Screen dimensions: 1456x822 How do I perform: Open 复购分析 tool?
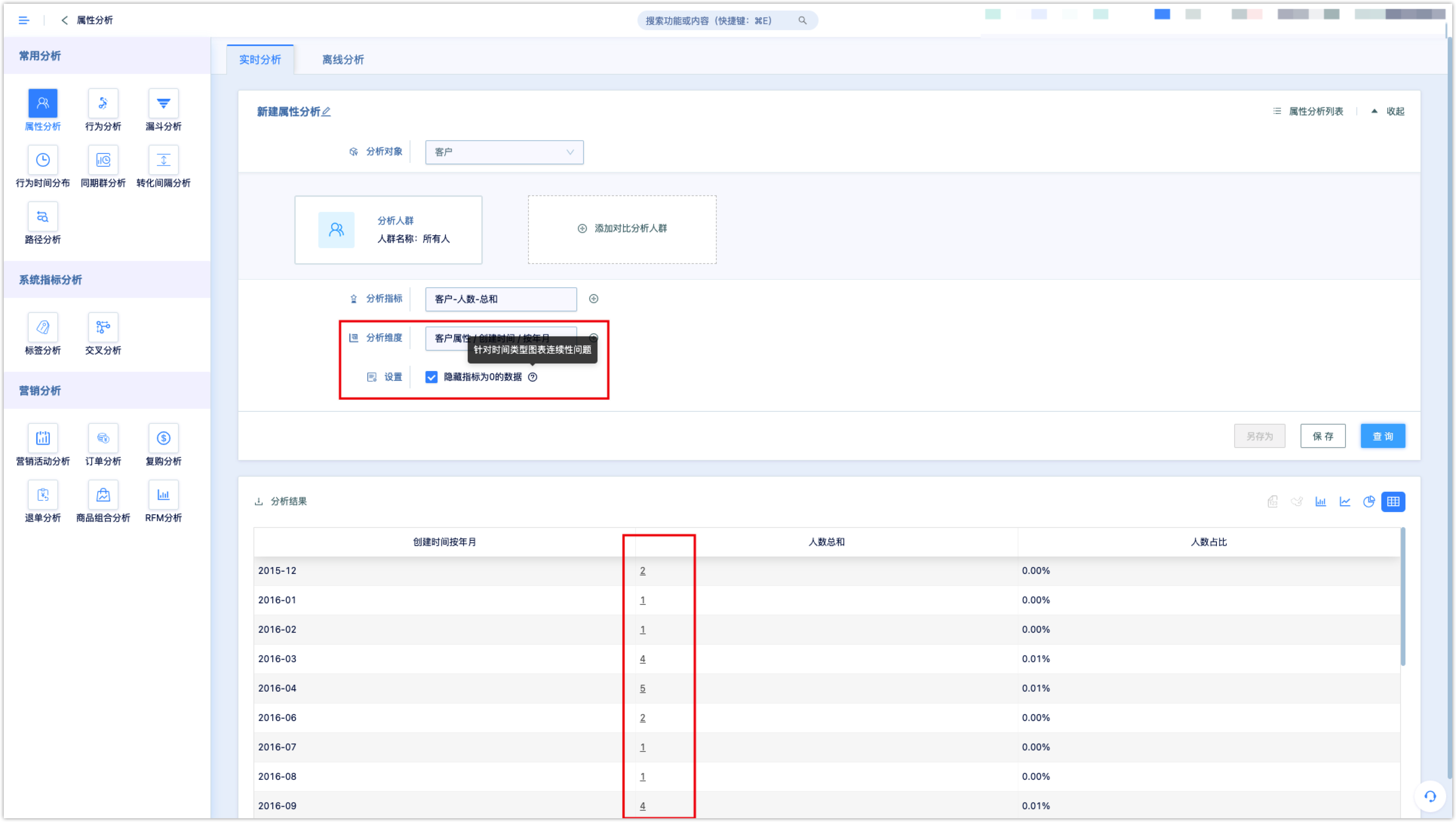(163, 445)
